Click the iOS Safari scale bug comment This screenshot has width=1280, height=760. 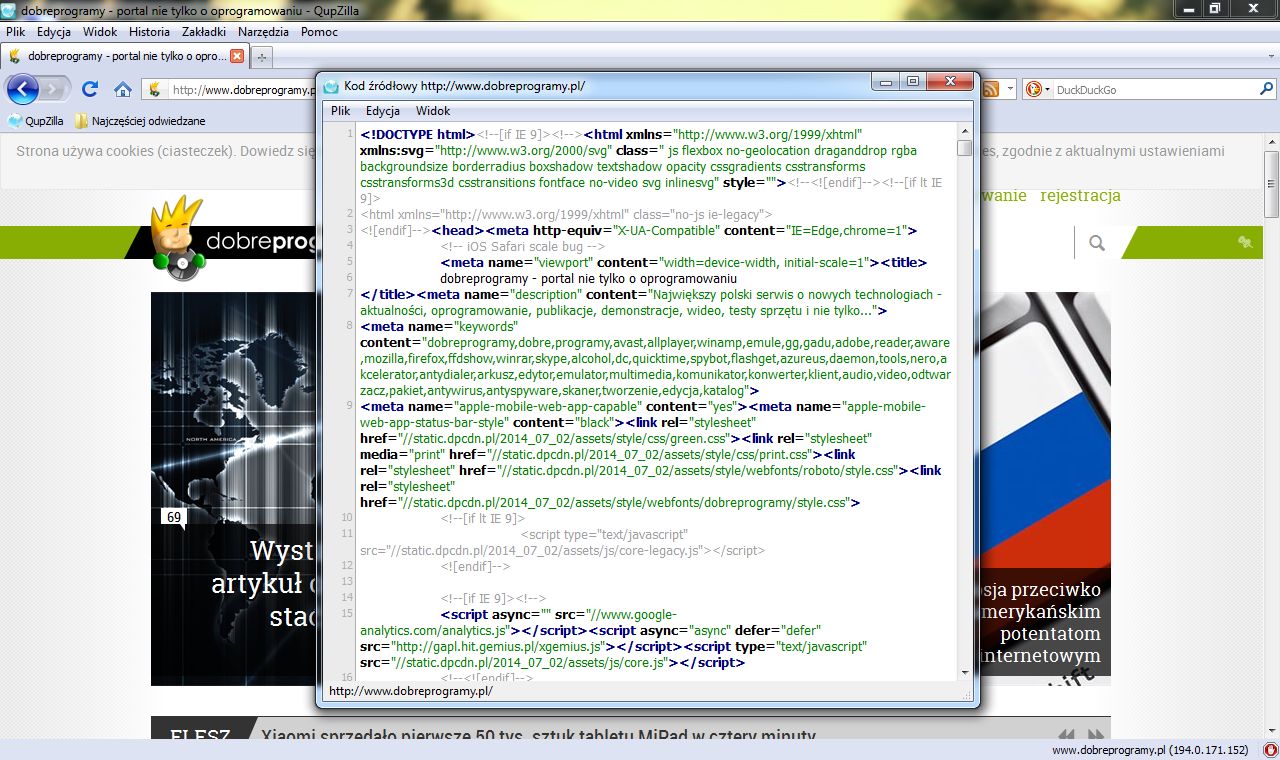coord(522,246)
